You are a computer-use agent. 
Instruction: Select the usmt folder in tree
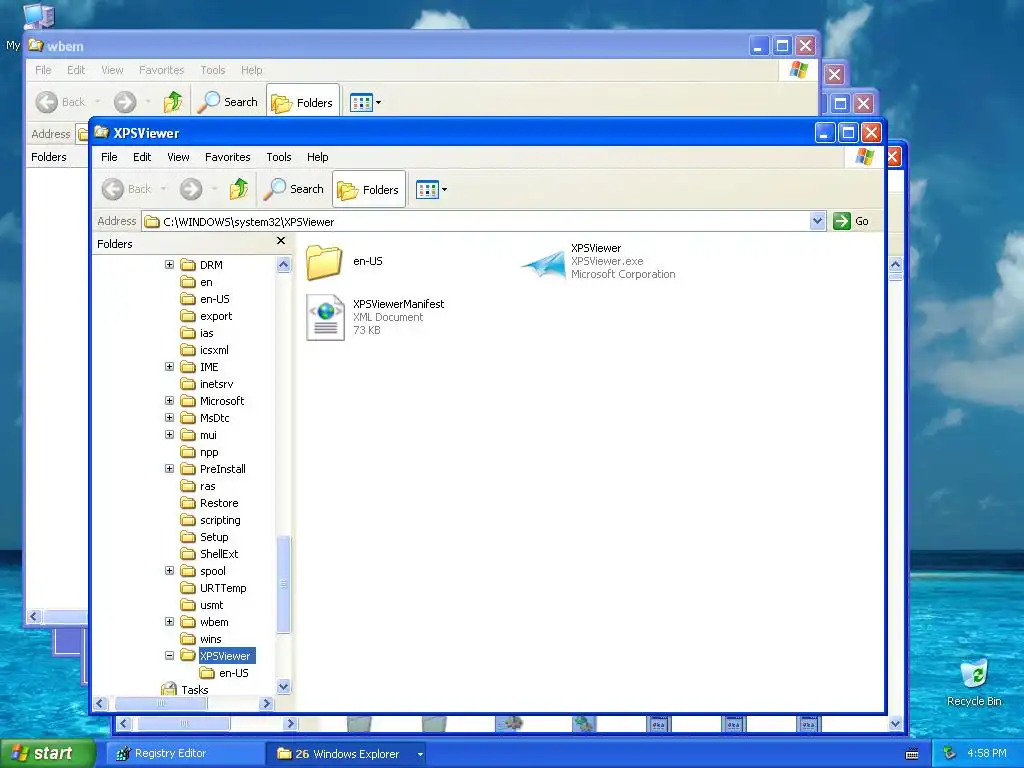[x=212, y=605]
